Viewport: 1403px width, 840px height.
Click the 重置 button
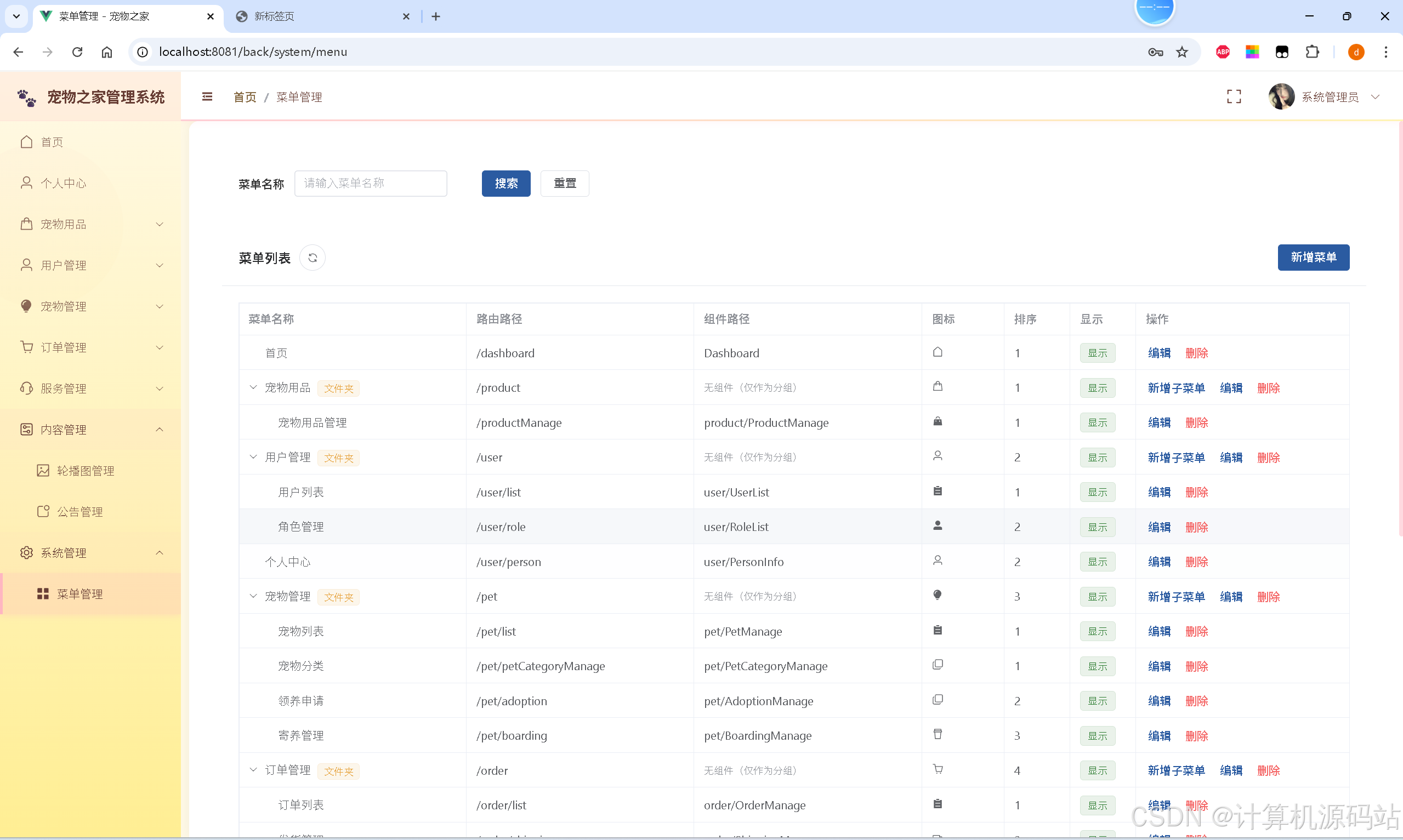pos(565,184)
